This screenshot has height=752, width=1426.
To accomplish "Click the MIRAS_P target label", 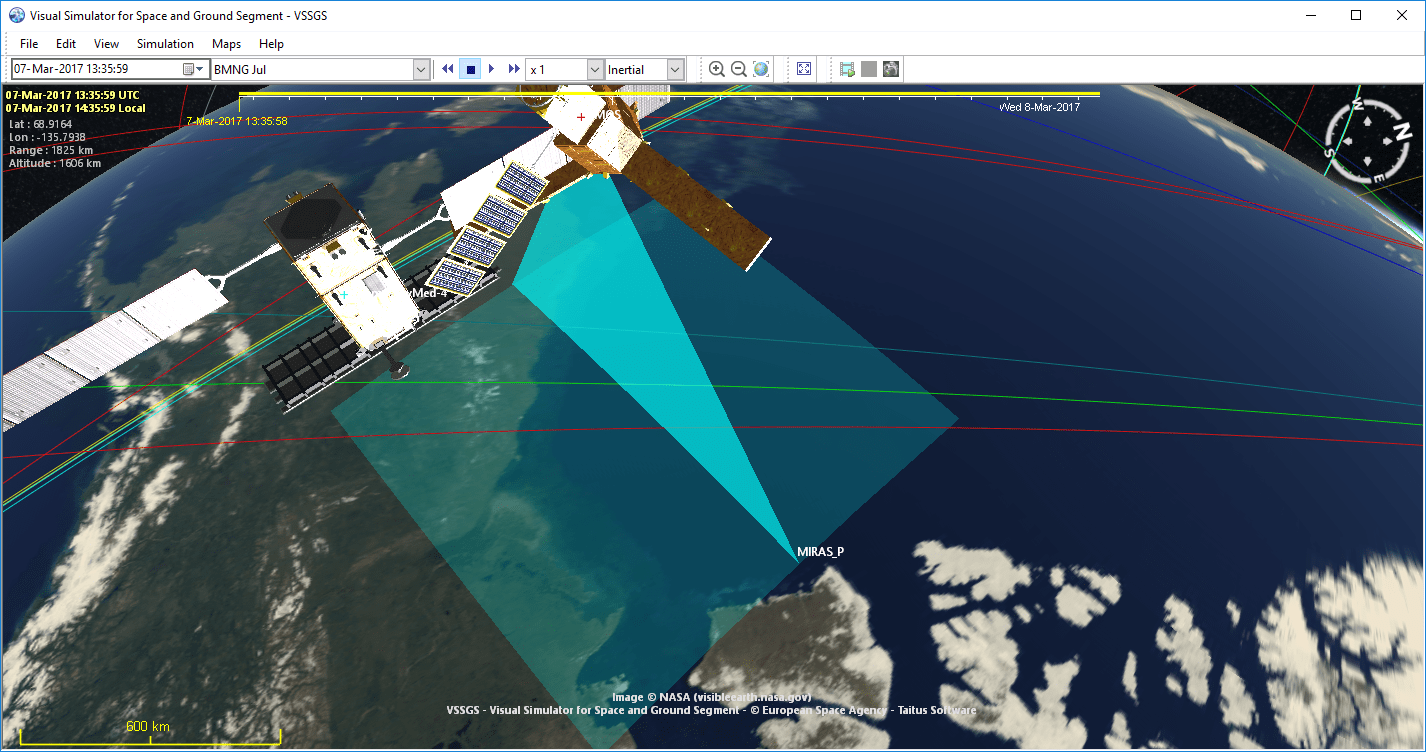I will (x=820, y=552).
